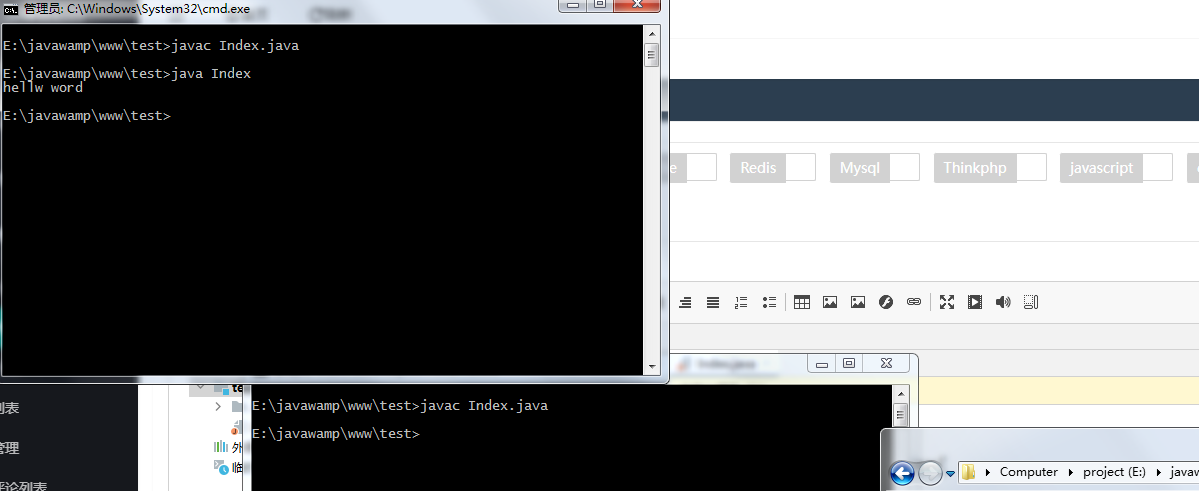Insert audio with the speaker icon
Viewport: 1199px width, 491px height.
click(x=1002, y=302)
